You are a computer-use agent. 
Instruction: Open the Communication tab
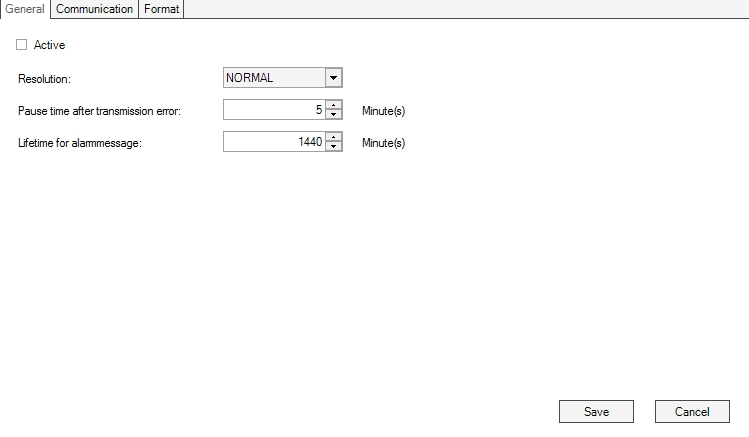(94, 9)
